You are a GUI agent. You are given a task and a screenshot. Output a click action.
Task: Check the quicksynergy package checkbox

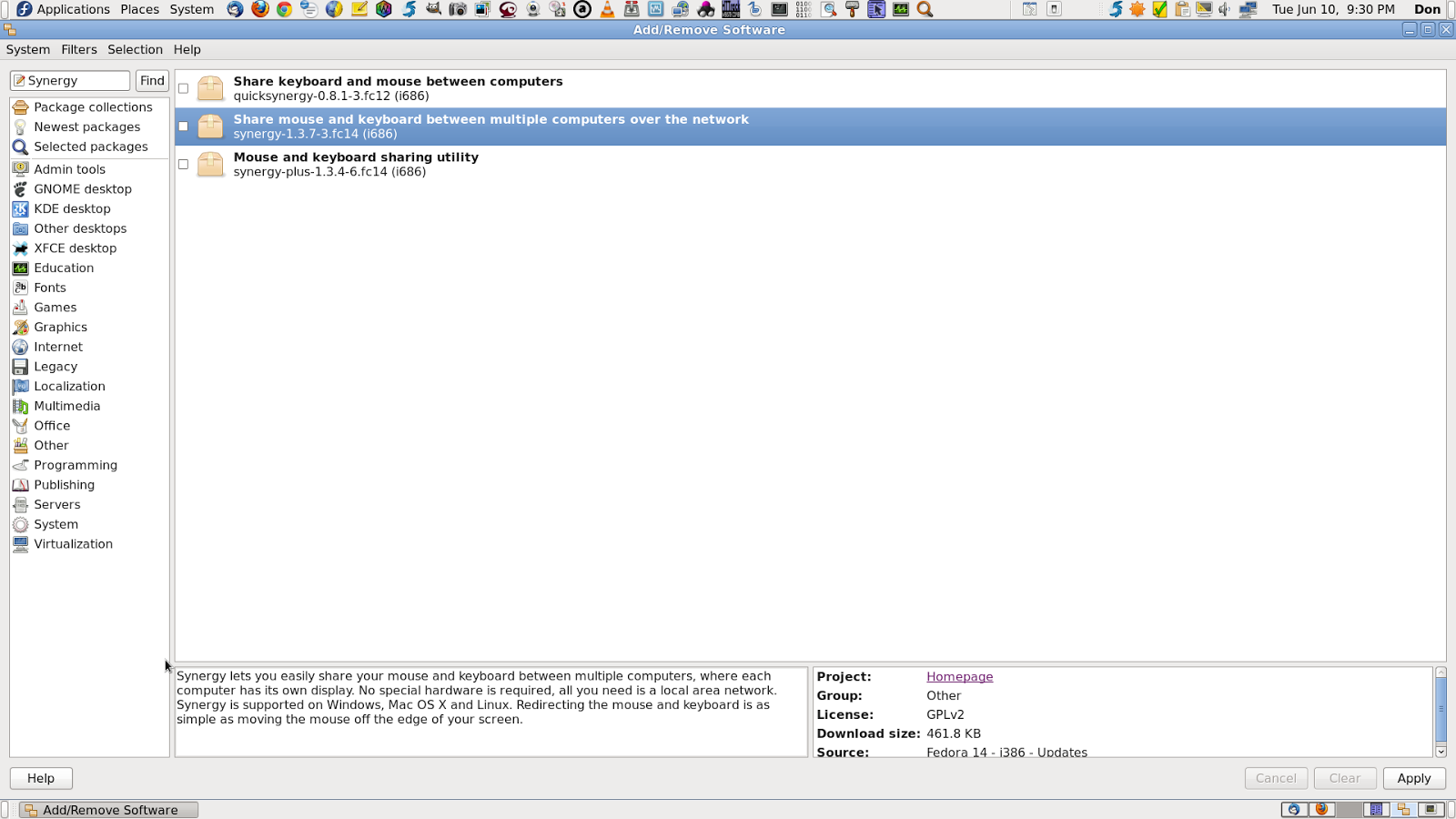click(x=184, y=88)
